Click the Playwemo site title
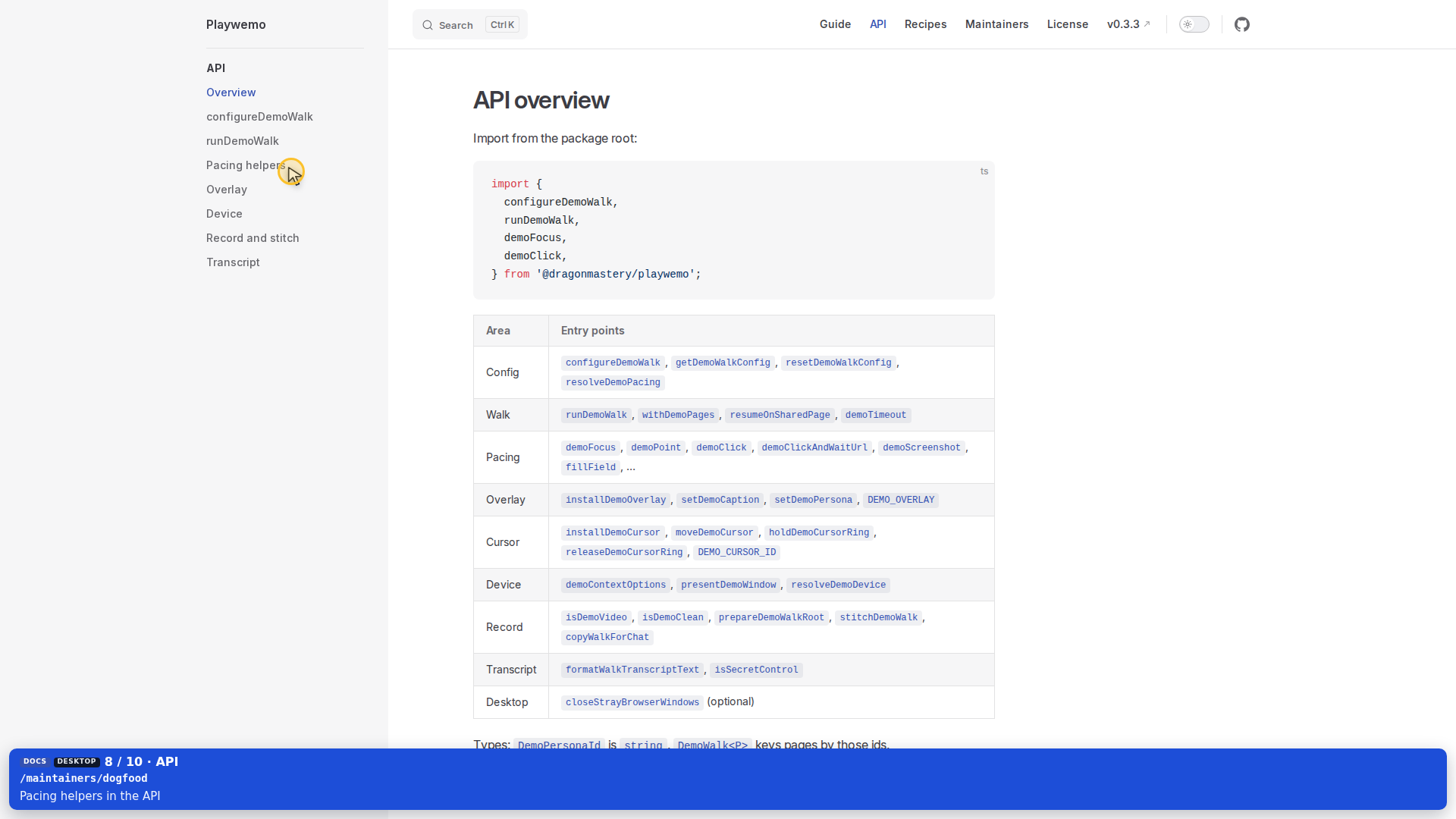The width and height of the screenshot is (1456, 819). tap(236, 24)
